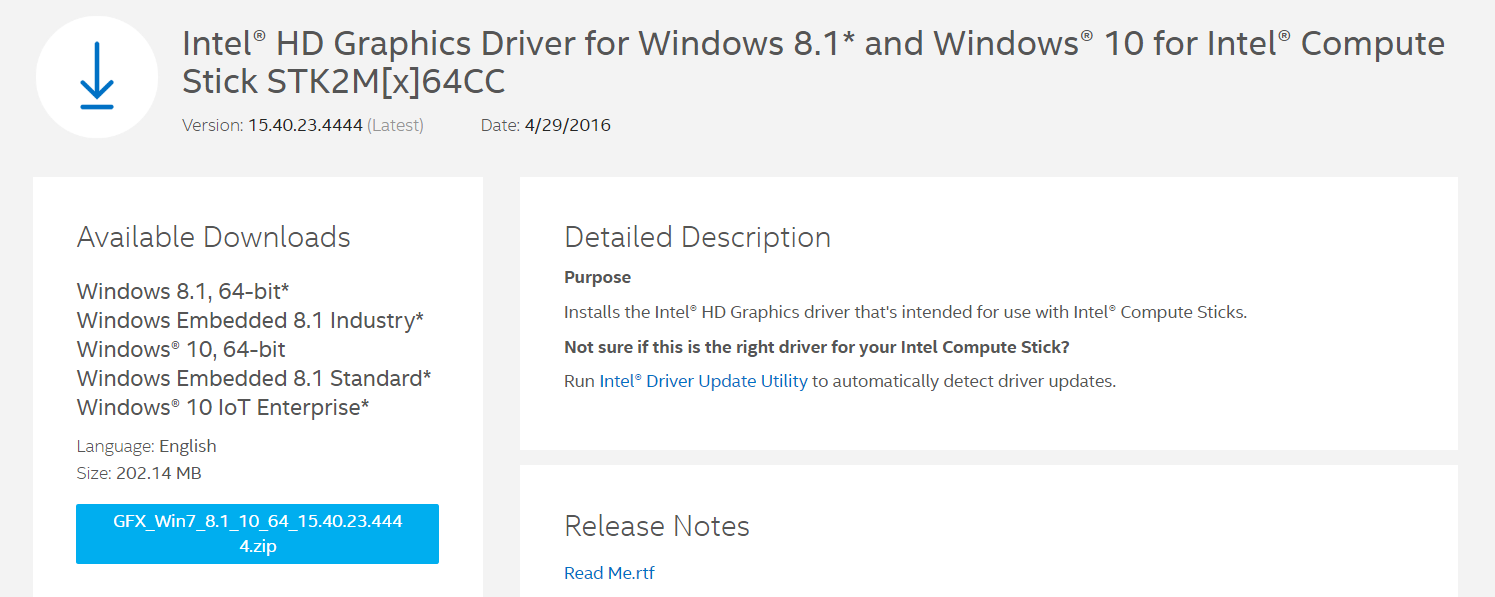Click the Available Downloads heading
This screenshot has width=1495, height=597.
point(214,237)
